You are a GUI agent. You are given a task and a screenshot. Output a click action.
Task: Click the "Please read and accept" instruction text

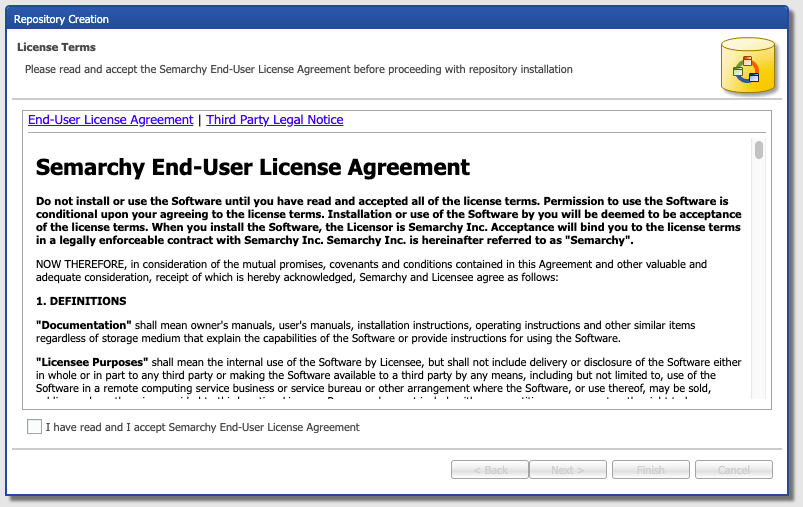pyautogui.click(x=298, y=69)
